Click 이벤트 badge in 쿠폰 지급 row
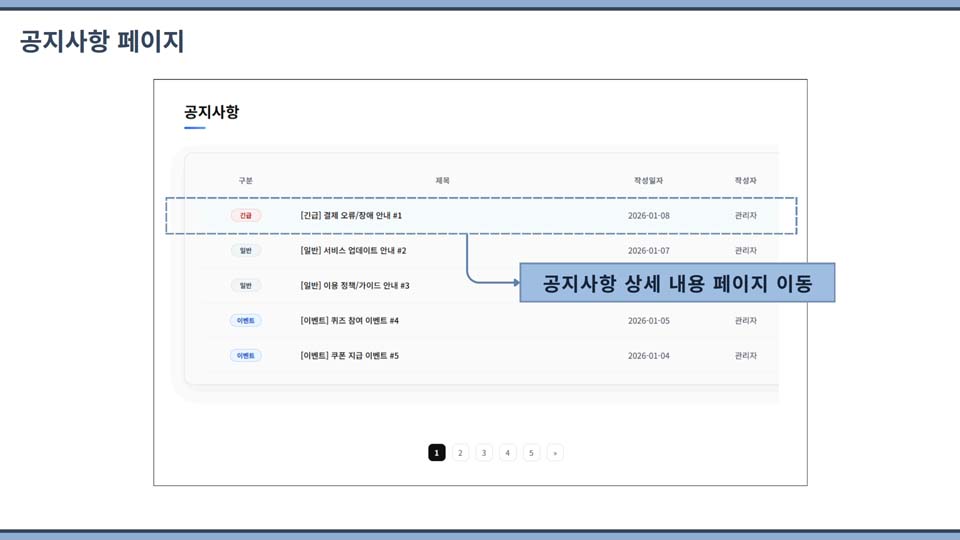 tap(245, 356)
